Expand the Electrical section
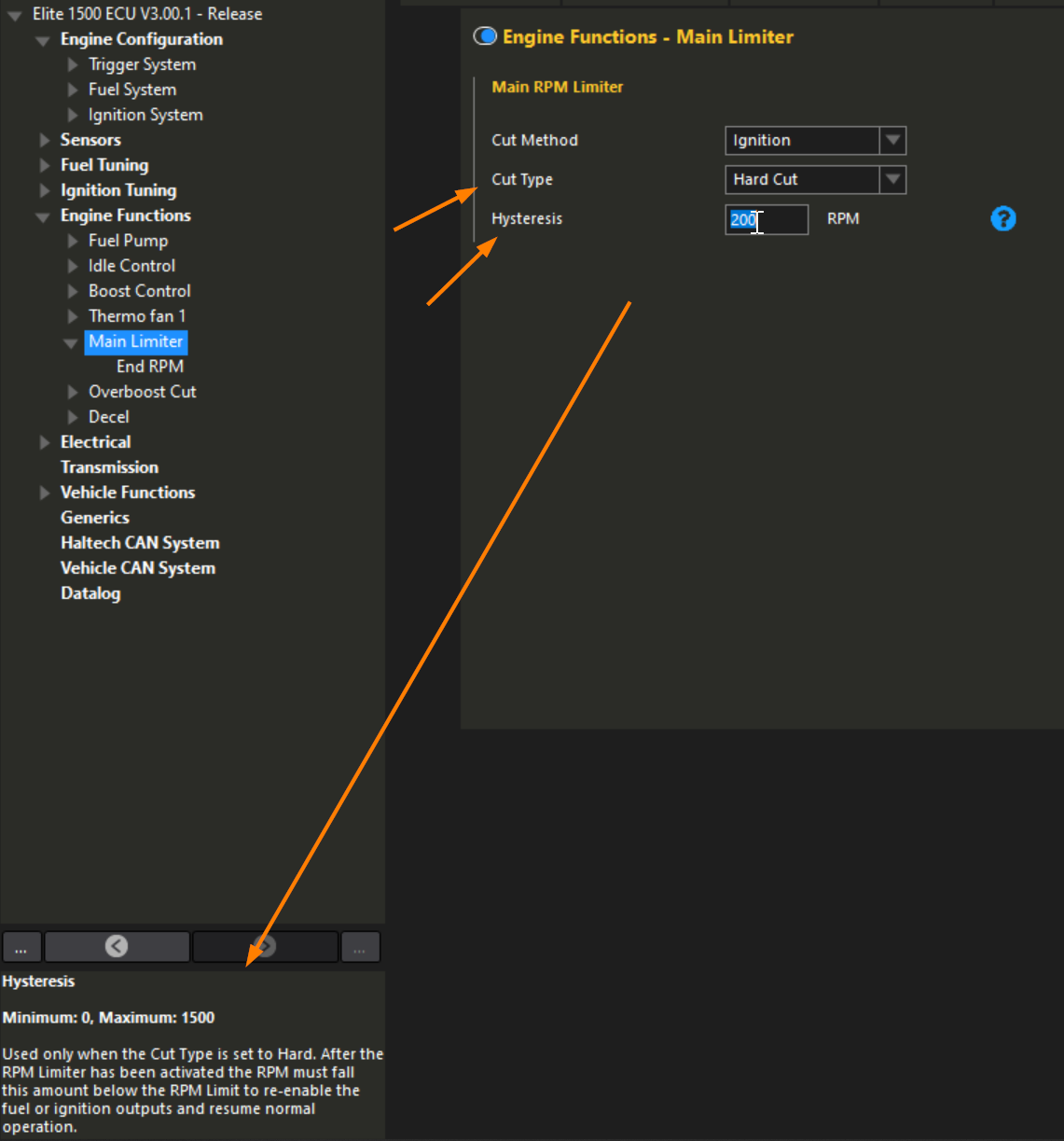The image size is (1064, 1141). tap(44, 442)
